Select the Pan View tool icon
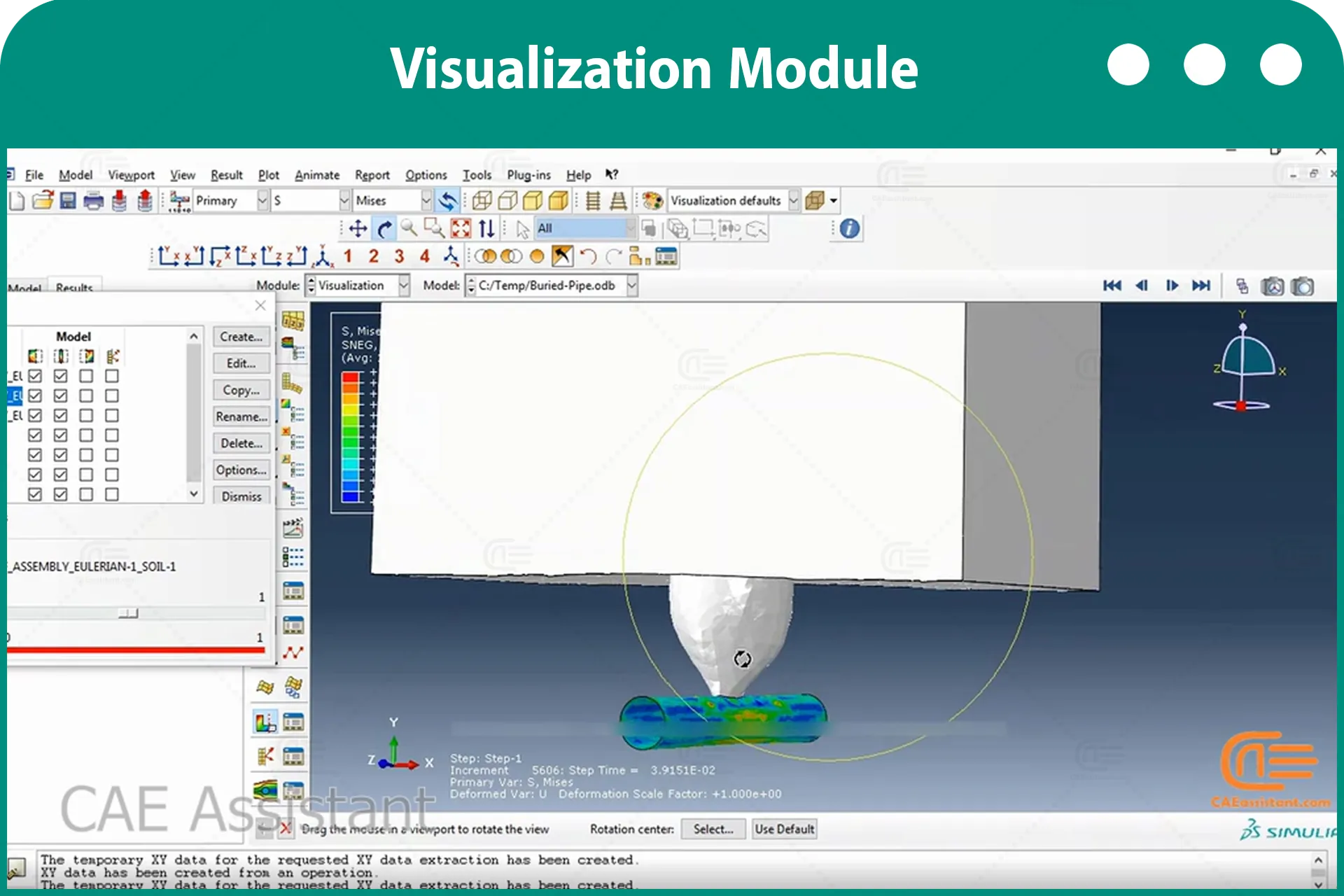 (358, 228)
